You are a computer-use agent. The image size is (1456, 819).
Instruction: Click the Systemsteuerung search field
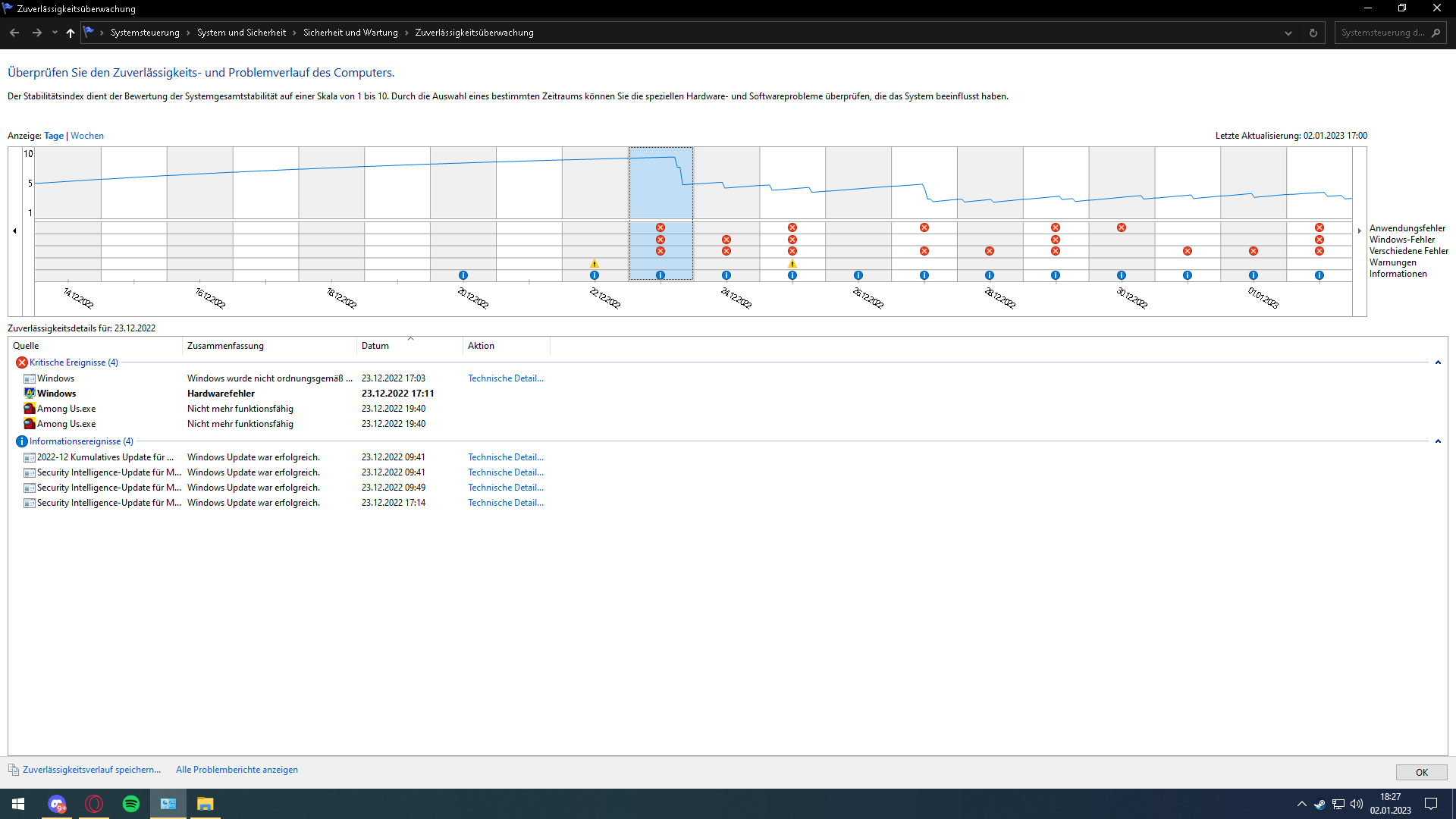point(1382,33)
